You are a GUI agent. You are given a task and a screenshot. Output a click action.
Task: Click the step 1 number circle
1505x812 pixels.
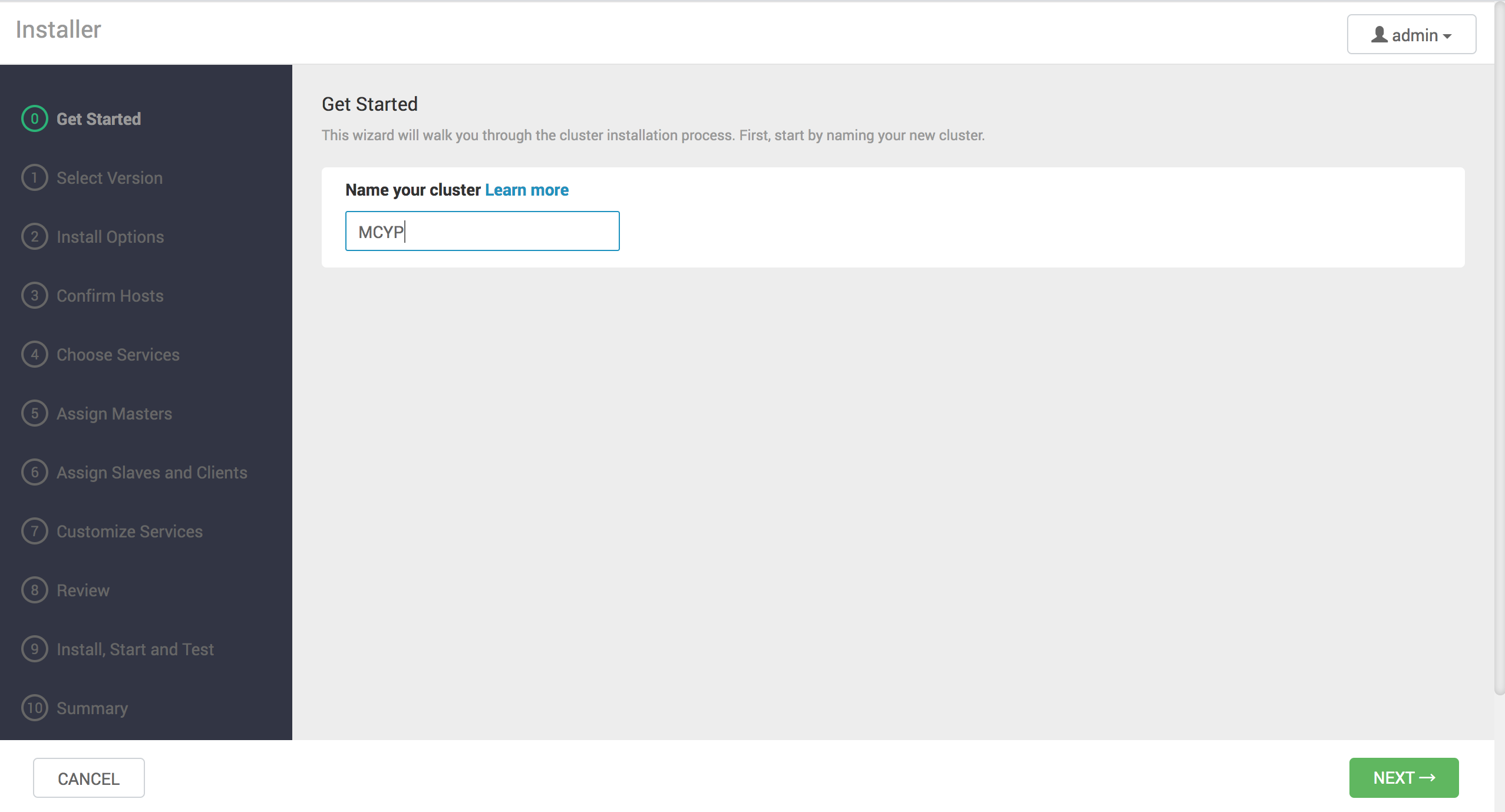point(35,178)
